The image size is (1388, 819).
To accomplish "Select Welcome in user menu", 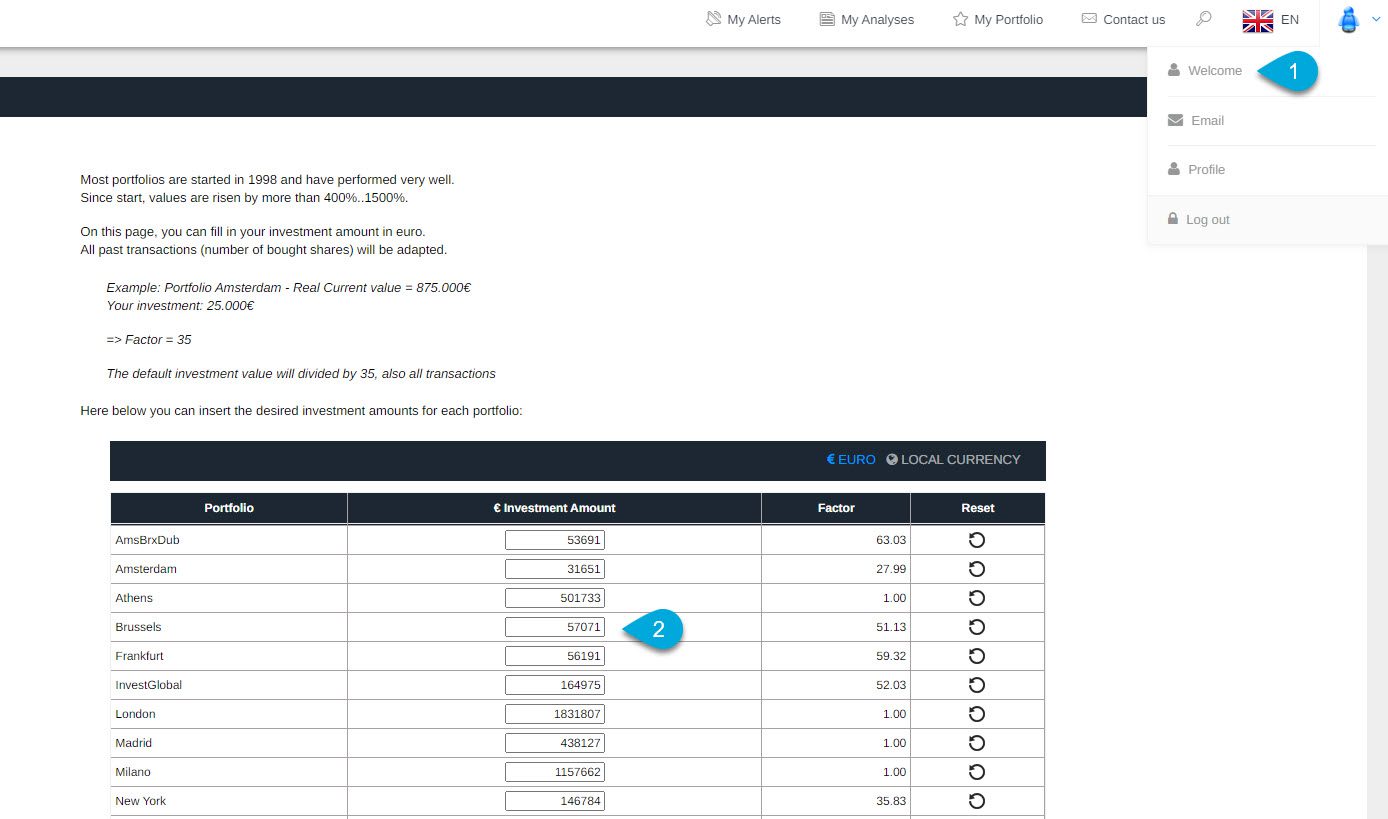I will coord(1214,71).
